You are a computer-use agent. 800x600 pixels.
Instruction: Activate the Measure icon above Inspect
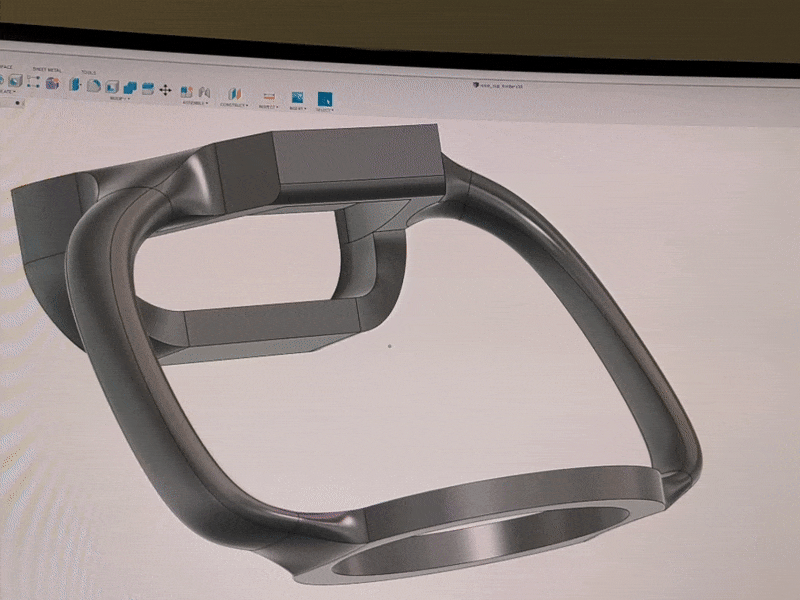tap(267, 95)
